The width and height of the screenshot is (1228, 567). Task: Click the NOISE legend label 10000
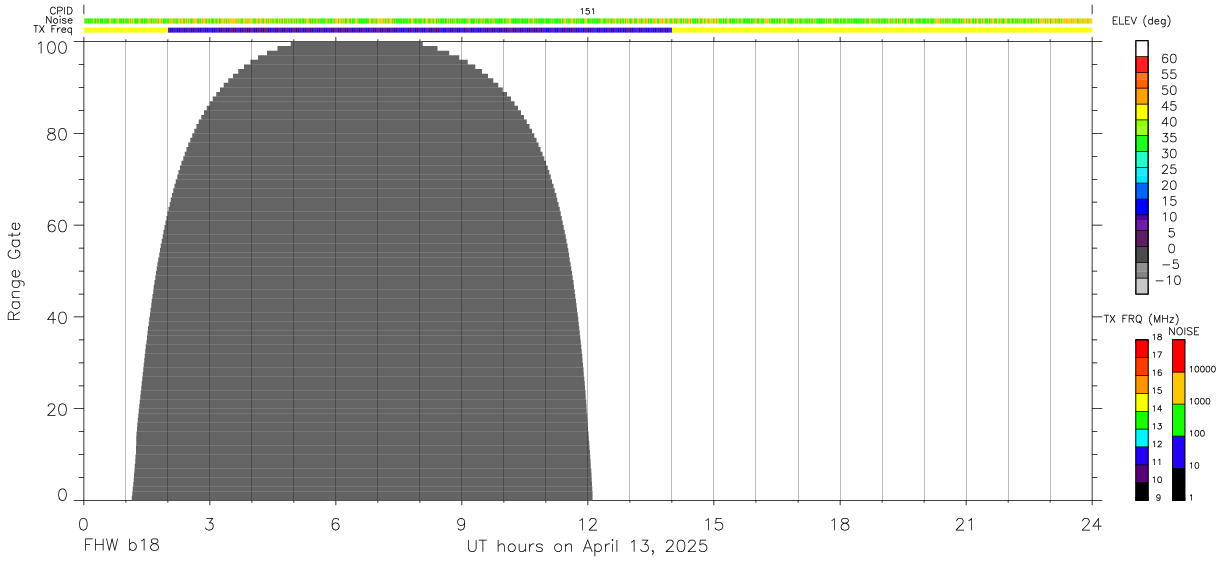(1203, 369)
